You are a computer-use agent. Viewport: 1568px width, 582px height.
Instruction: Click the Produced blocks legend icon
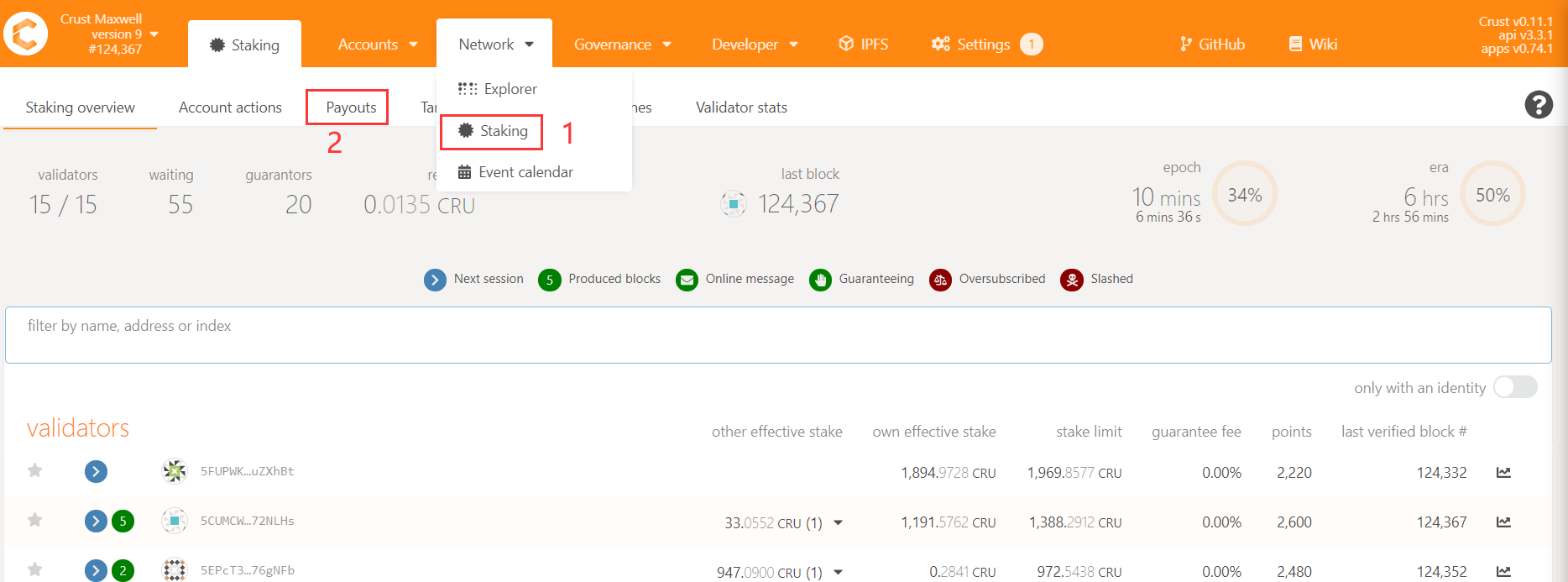(x=550, y=280)
